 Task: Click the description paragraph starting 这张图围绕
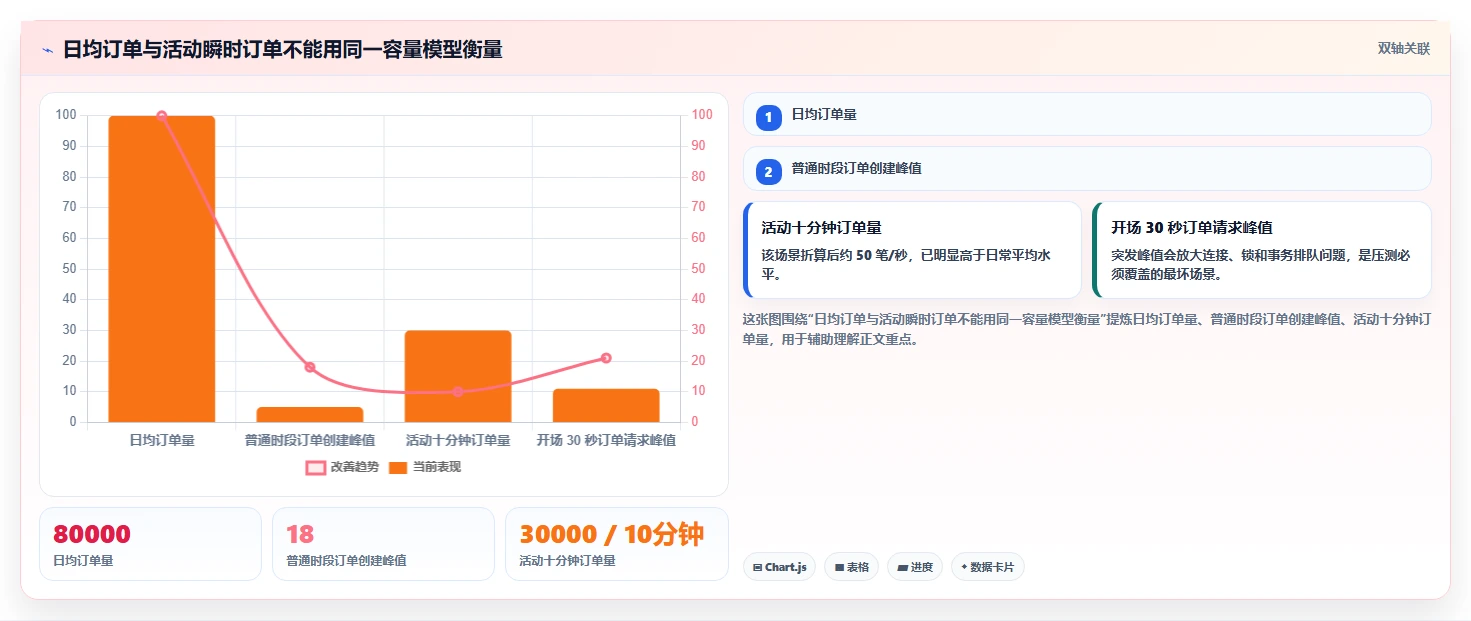tap(1087, 329)
